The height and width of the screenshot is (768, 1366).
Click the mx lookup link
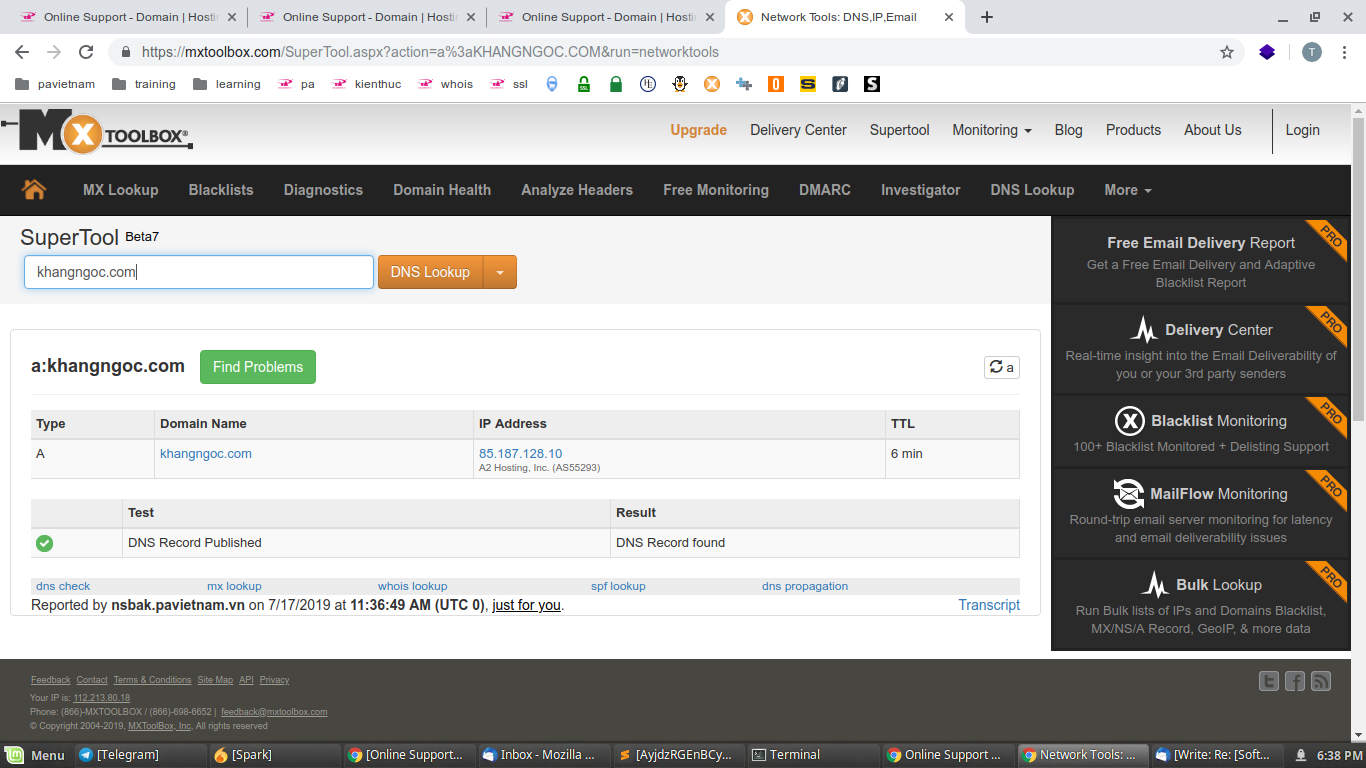[x=234, y=586]
